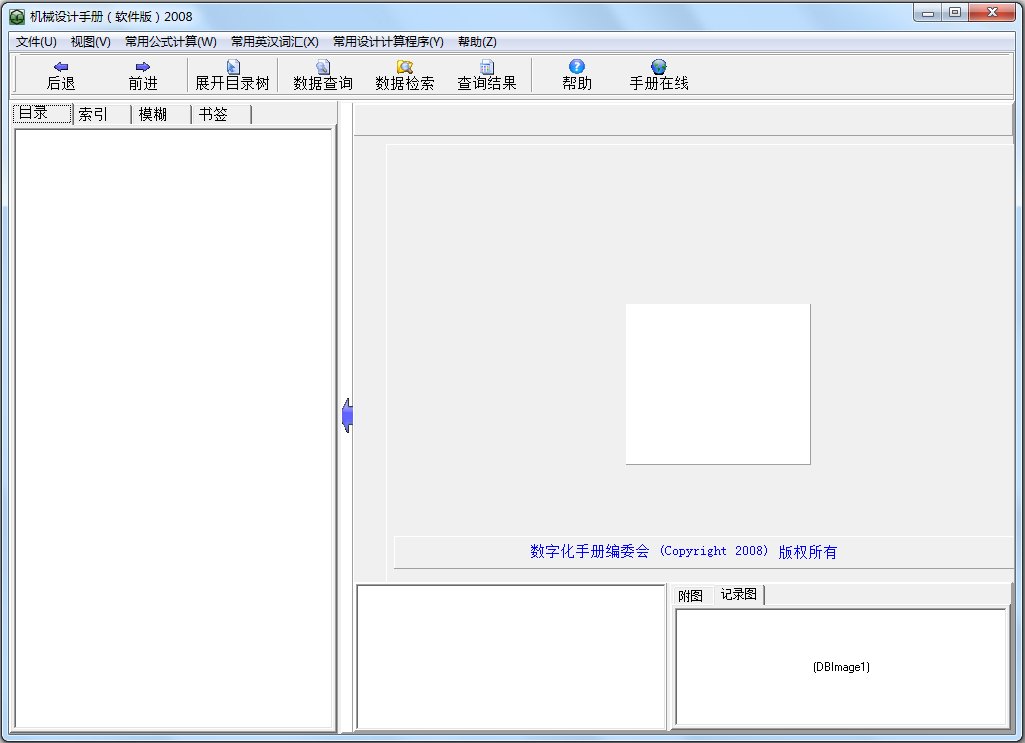Click the 后退 back arrow icon
The height and width of the screenshot is (743, 1025).
[61, 67]
